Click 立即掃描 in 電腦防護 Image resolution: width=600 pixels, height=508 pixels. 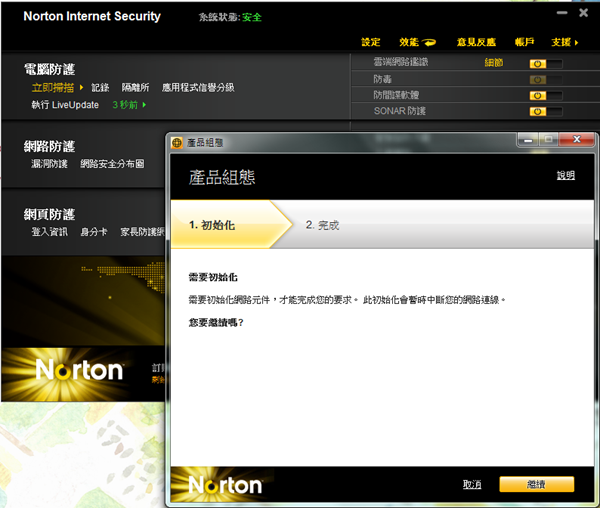[x=53, y=88]
